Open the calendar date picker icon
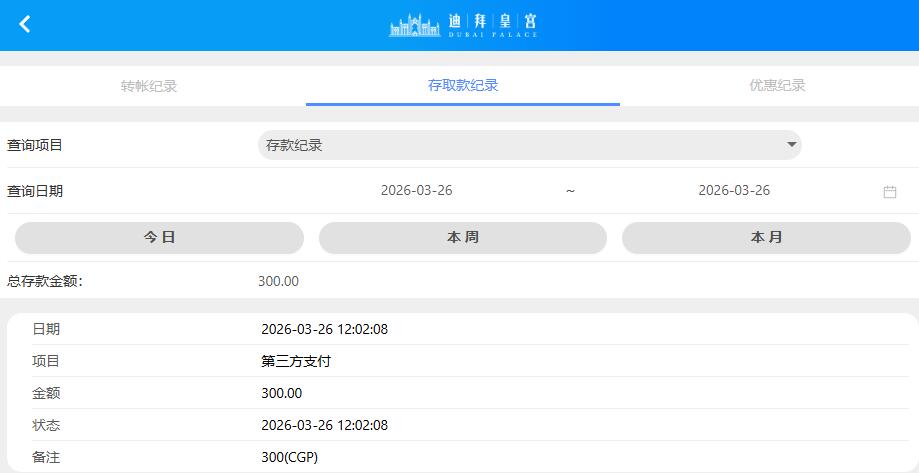 click(889, 192)
